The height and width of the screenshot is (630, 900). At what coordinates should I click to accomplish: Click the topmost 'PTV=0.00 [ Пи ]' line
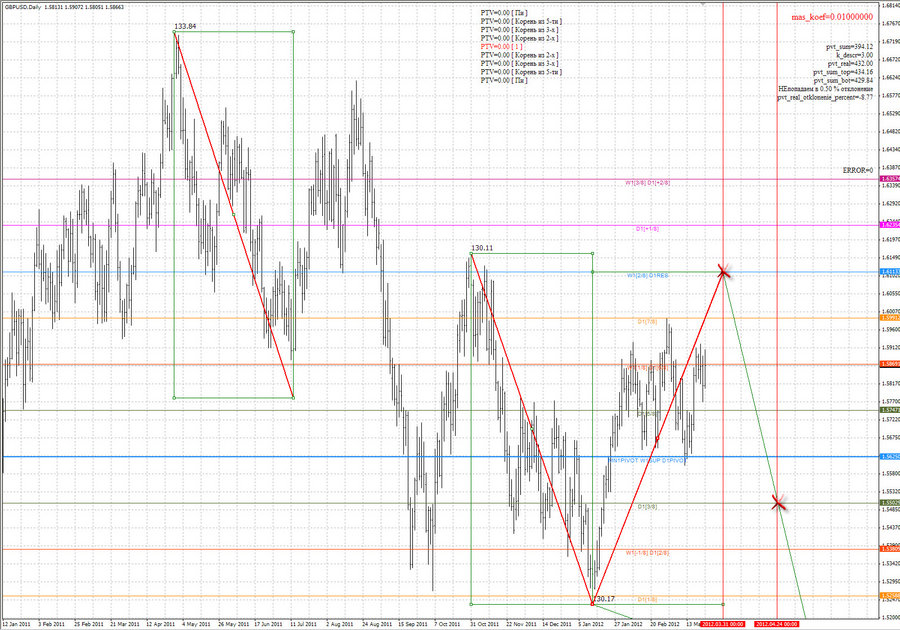[504, 13]
